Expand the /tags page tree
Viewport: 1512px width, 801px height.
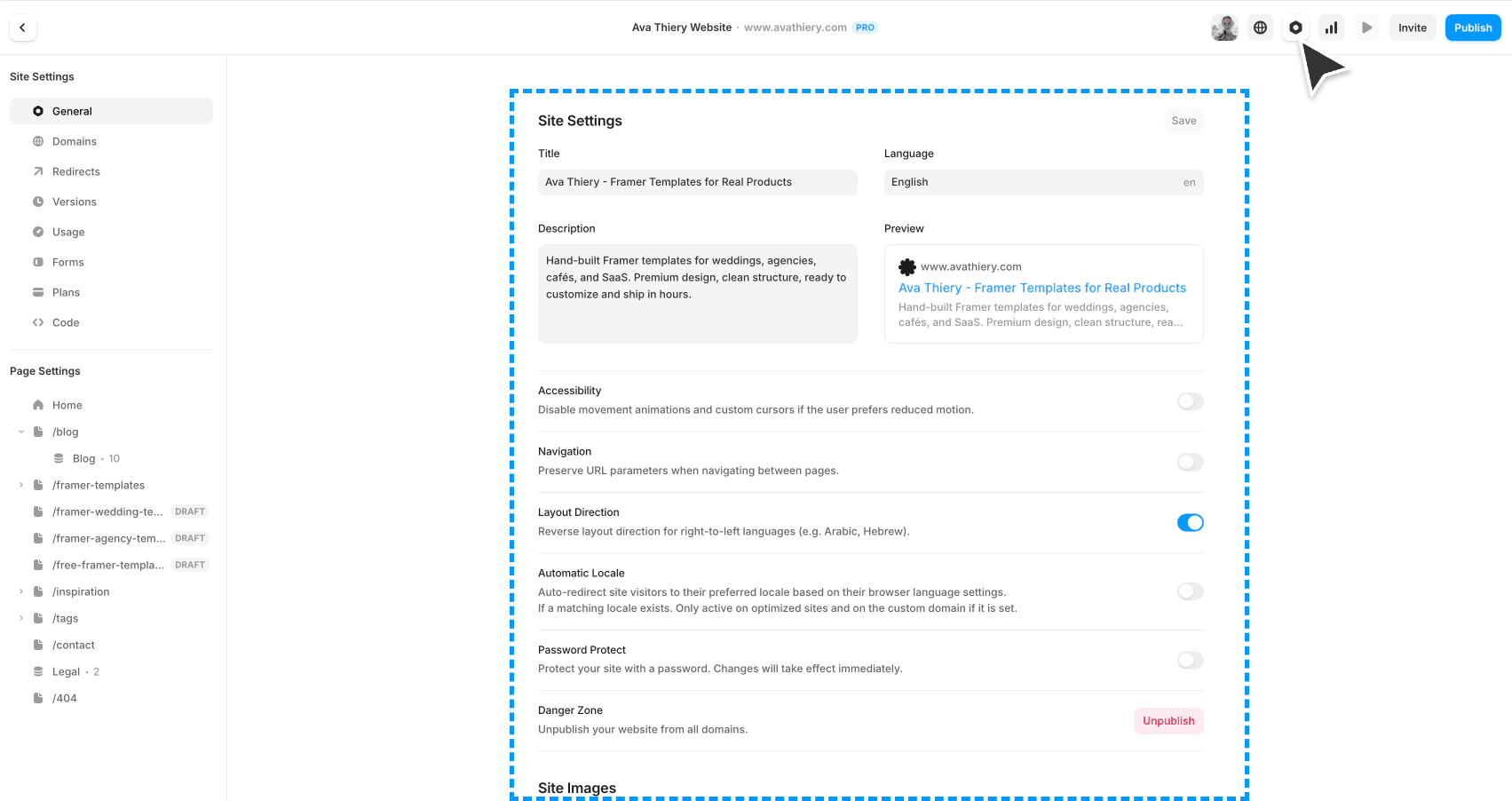click(x=21, y=618)
